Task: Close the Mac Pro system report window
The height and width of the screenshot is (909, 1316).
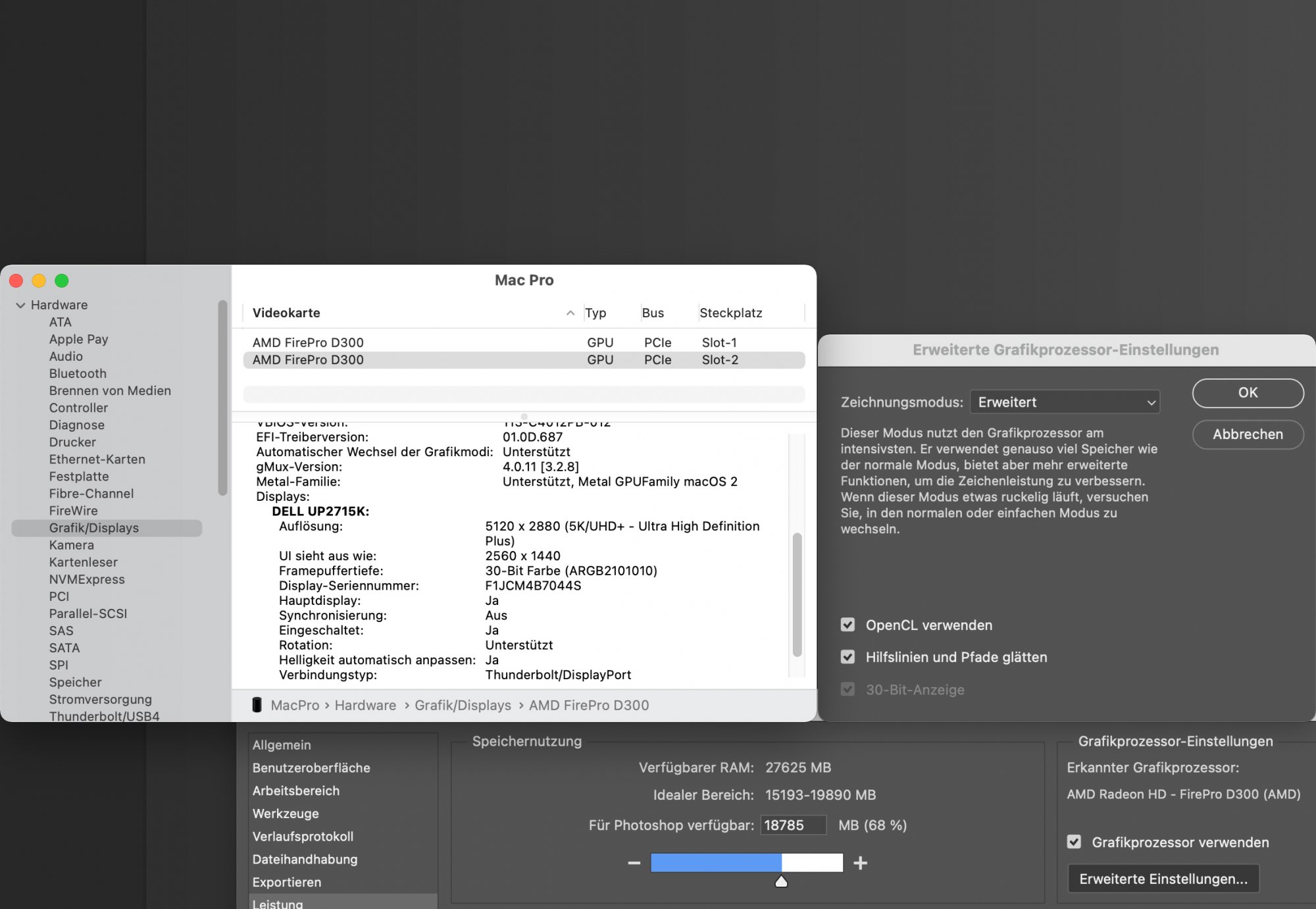Action: 16,281
